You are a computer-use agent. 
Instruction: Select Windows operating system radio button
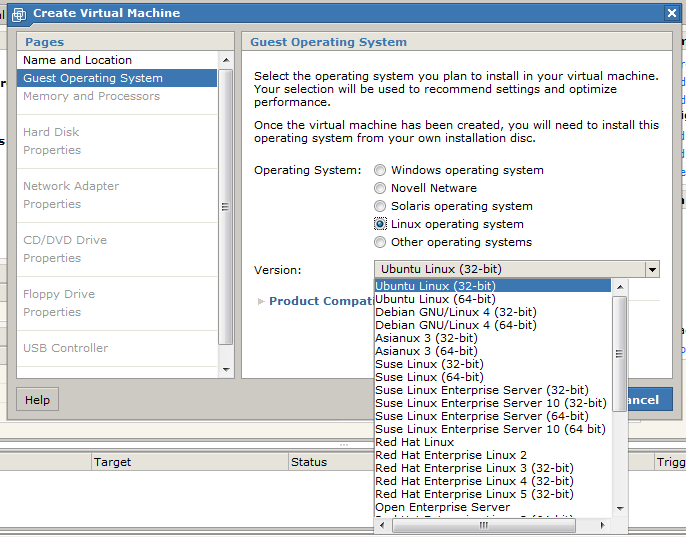[x=380, y=171]
